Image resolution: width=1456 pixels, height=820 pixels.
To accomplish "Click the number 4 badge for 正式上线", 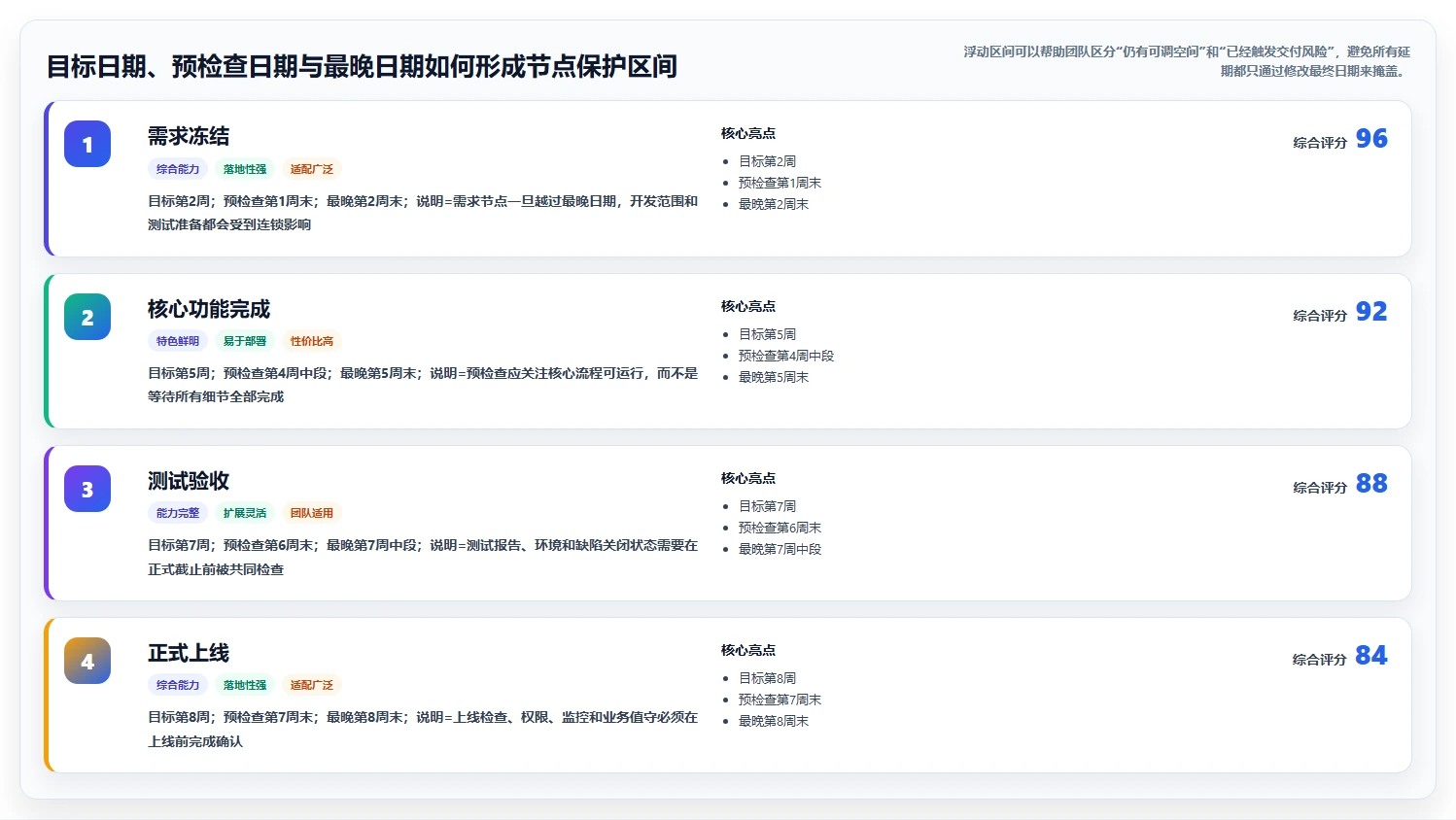I will pyautogui.click(x=87, y=661).
